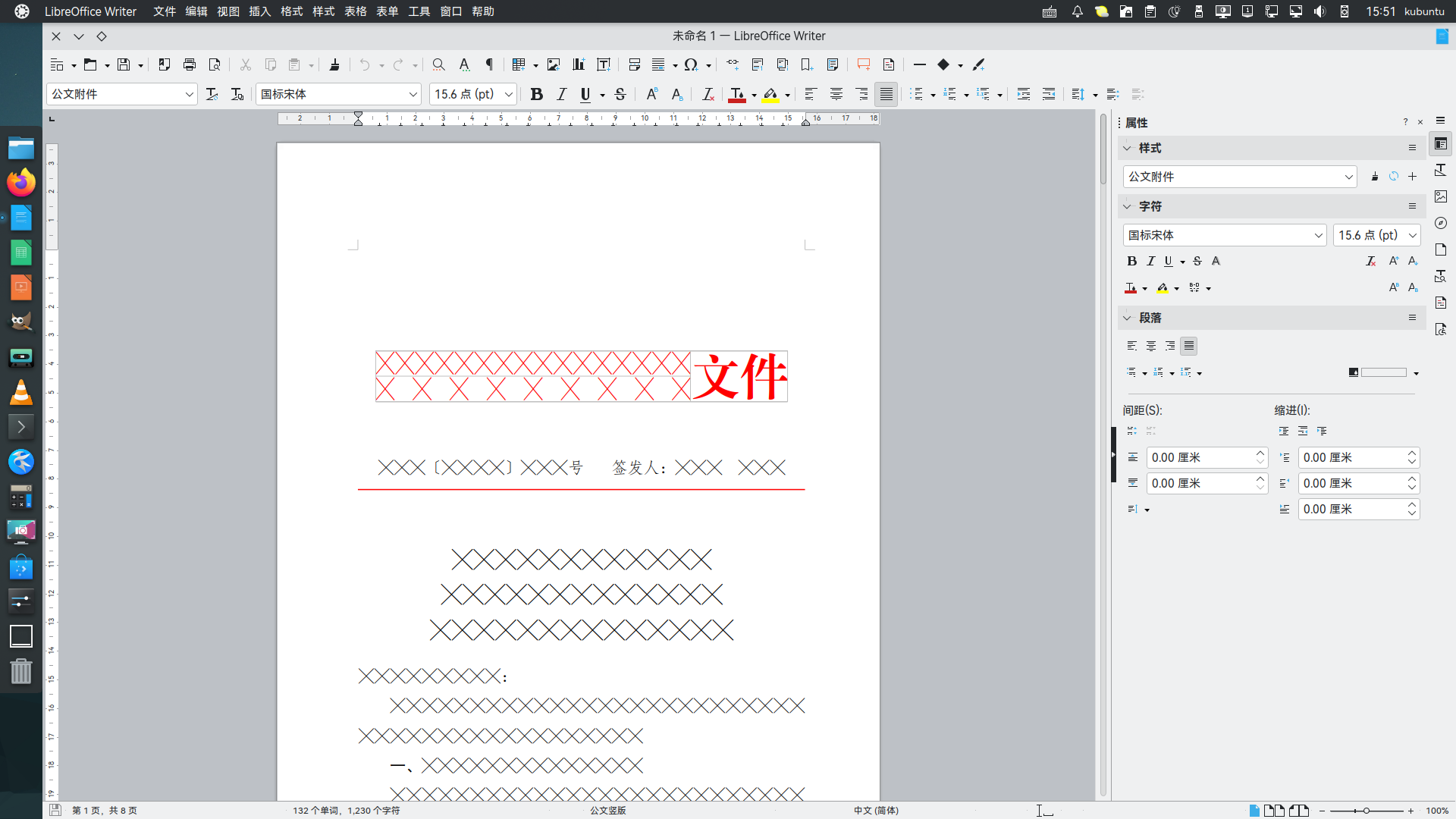
Task: Click language 中文 (简体) in status bar
Action: 876,810
